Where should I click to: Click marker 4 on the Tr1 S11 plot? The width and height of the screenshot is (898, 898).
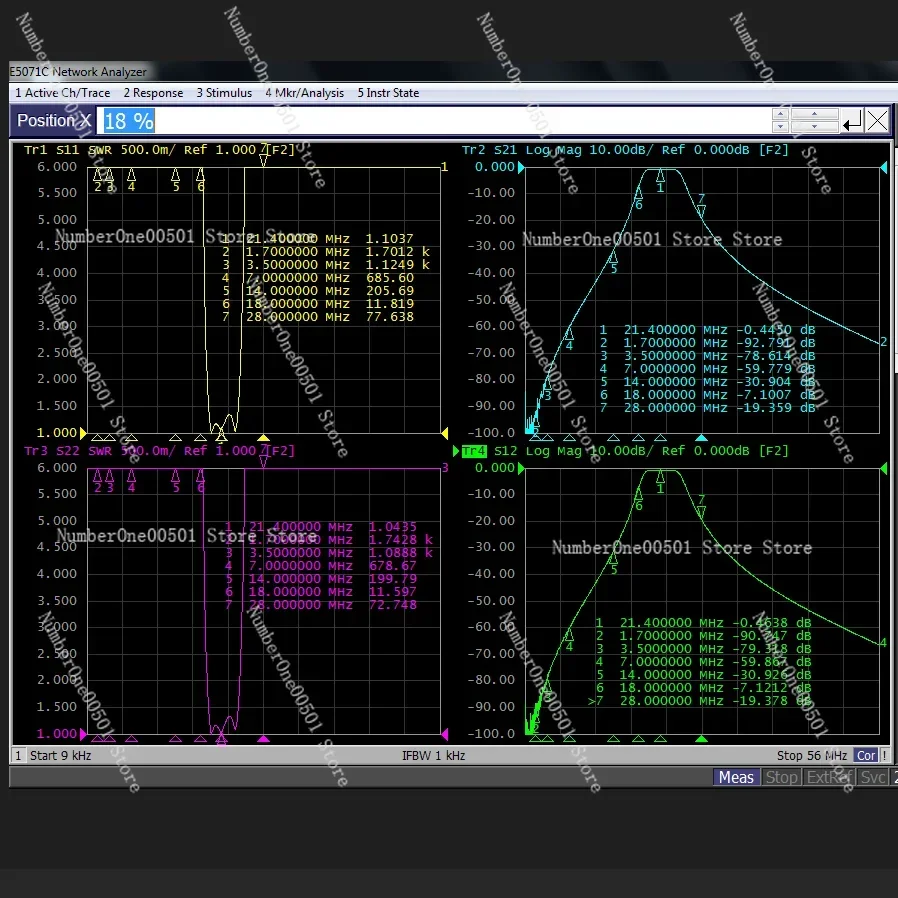(x=132, y=179)
